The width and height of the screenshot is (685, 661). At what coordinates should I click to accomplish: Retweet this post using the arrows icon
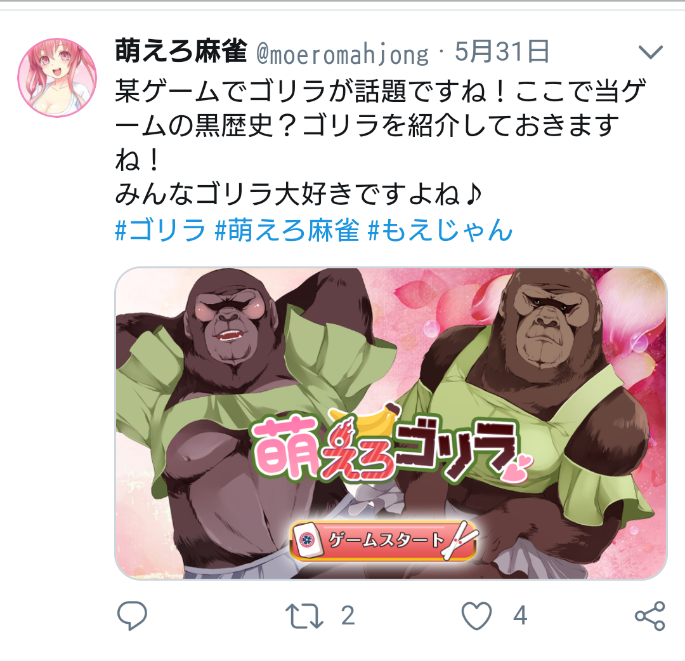(x=304, y=616)
